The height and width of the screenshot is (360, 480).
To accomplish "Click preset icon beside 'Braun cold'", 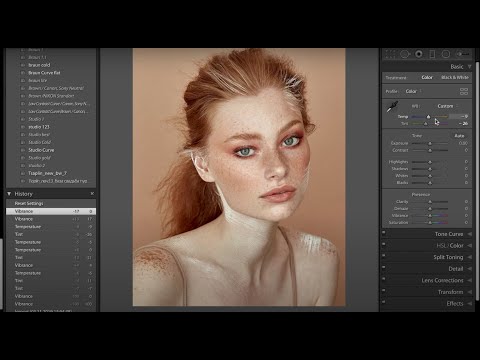I will point(23,65).
